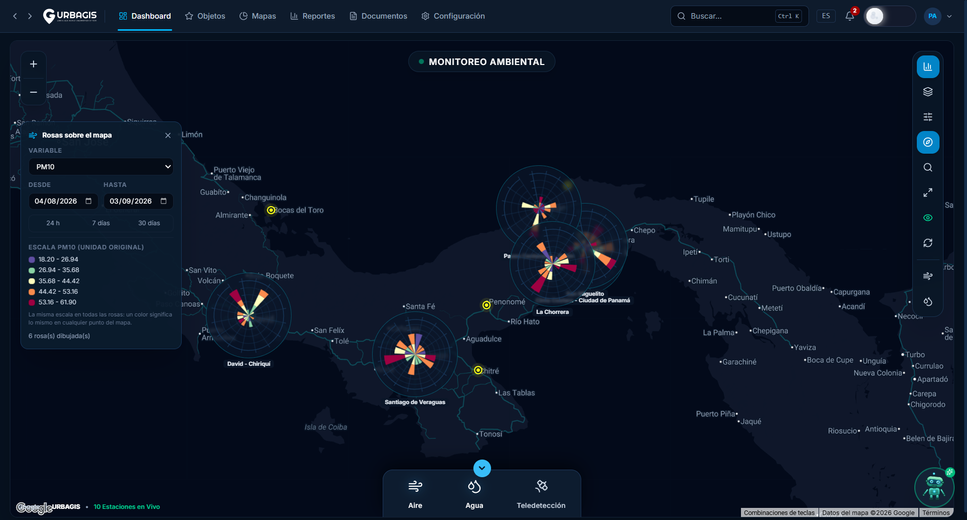Switch language with the ES toggle
Image resolution: width=967 pixels, height=520 pixels.
(826, 16)
